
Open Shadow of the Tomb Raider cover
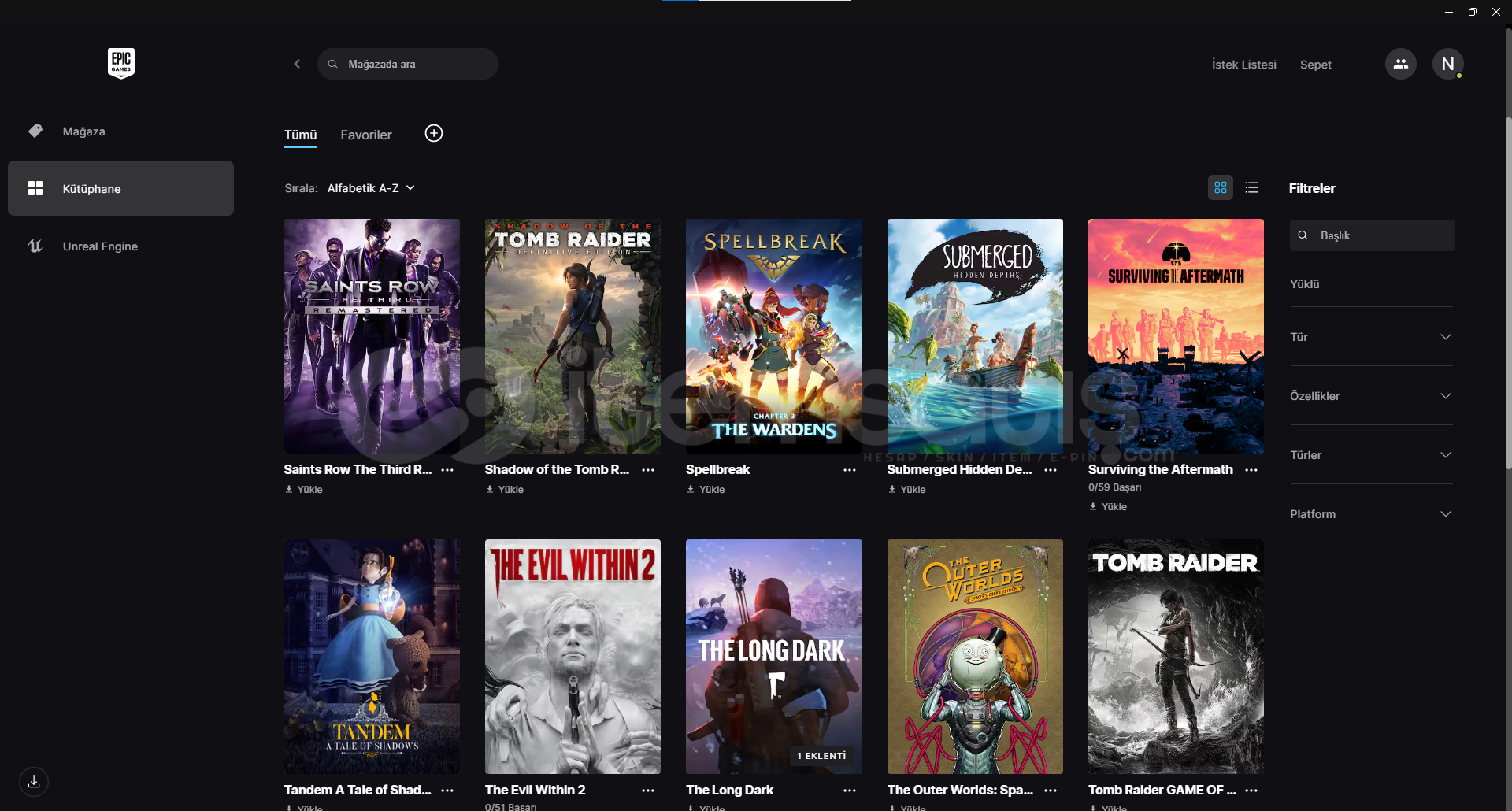click(573, 336)
